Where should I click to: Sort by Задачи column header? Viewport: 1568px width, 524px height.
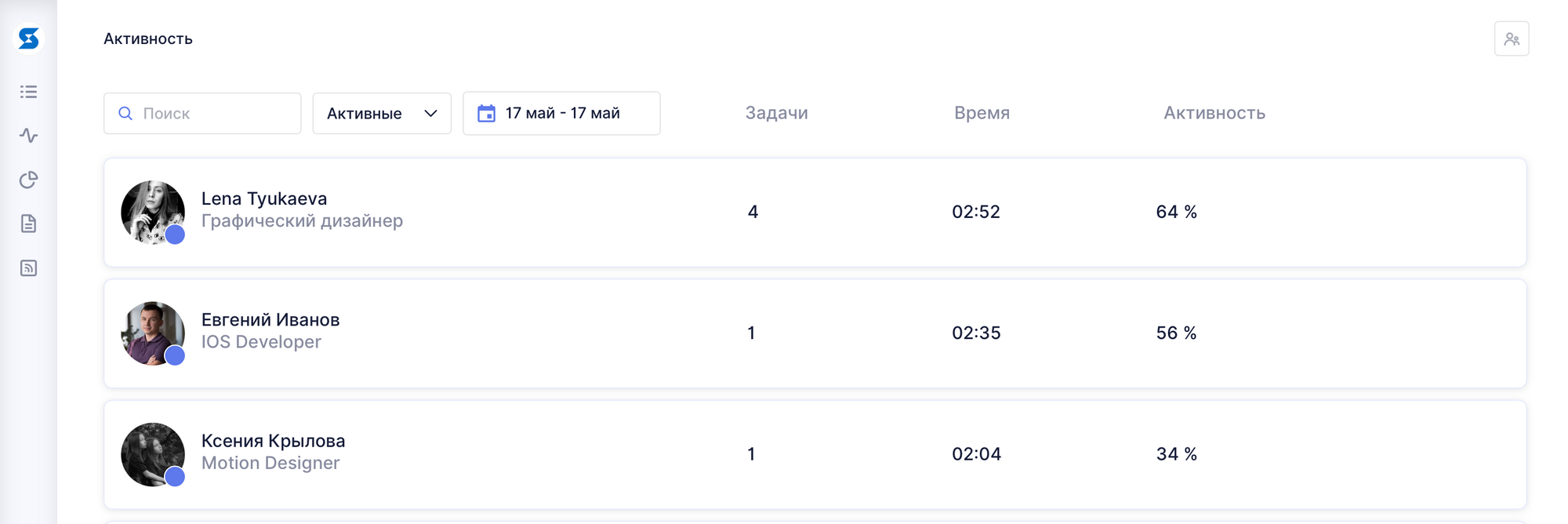pos(776,113)
